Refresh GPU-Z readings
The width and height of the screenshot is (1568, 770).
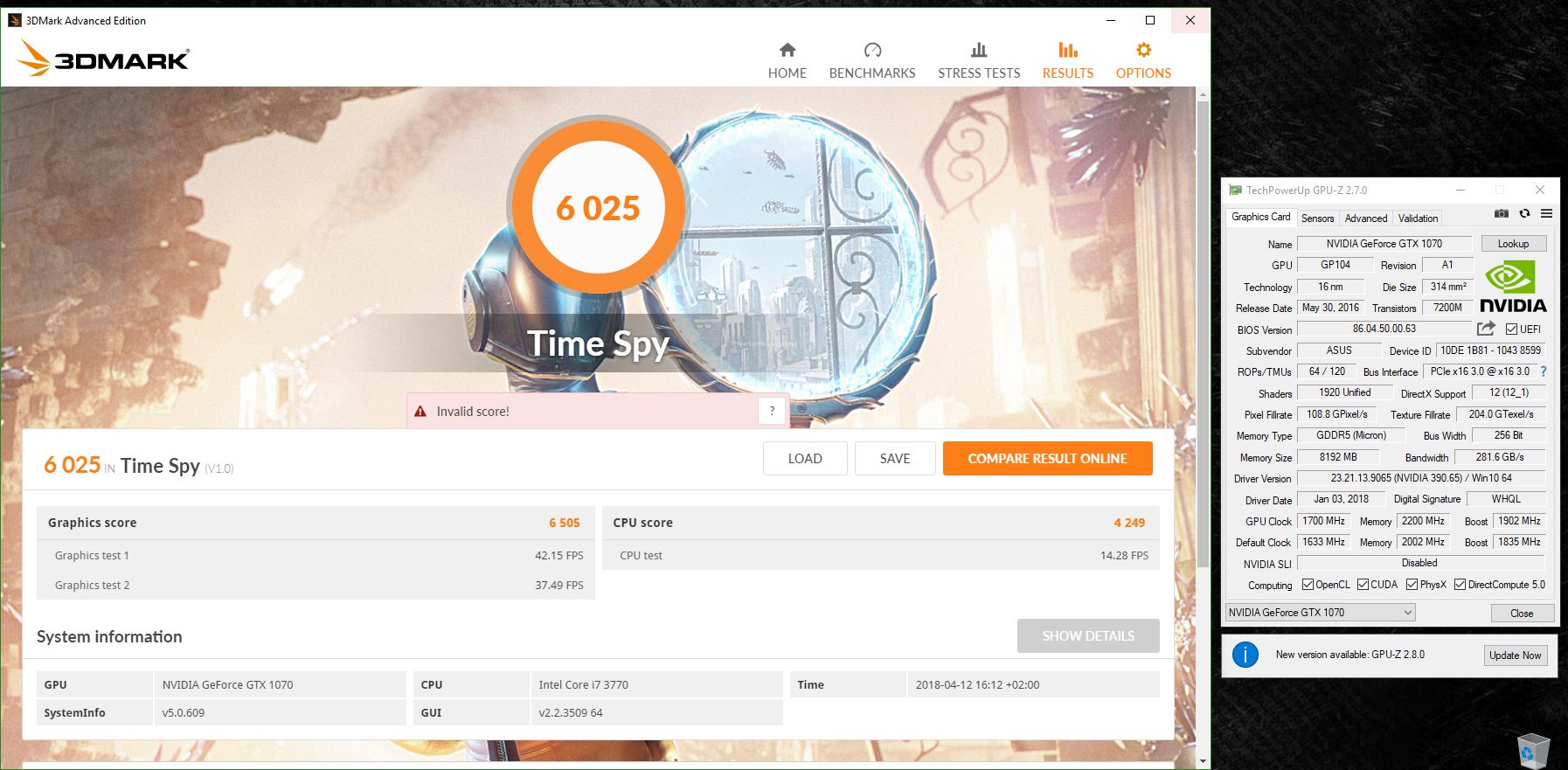pos(1524,213)
